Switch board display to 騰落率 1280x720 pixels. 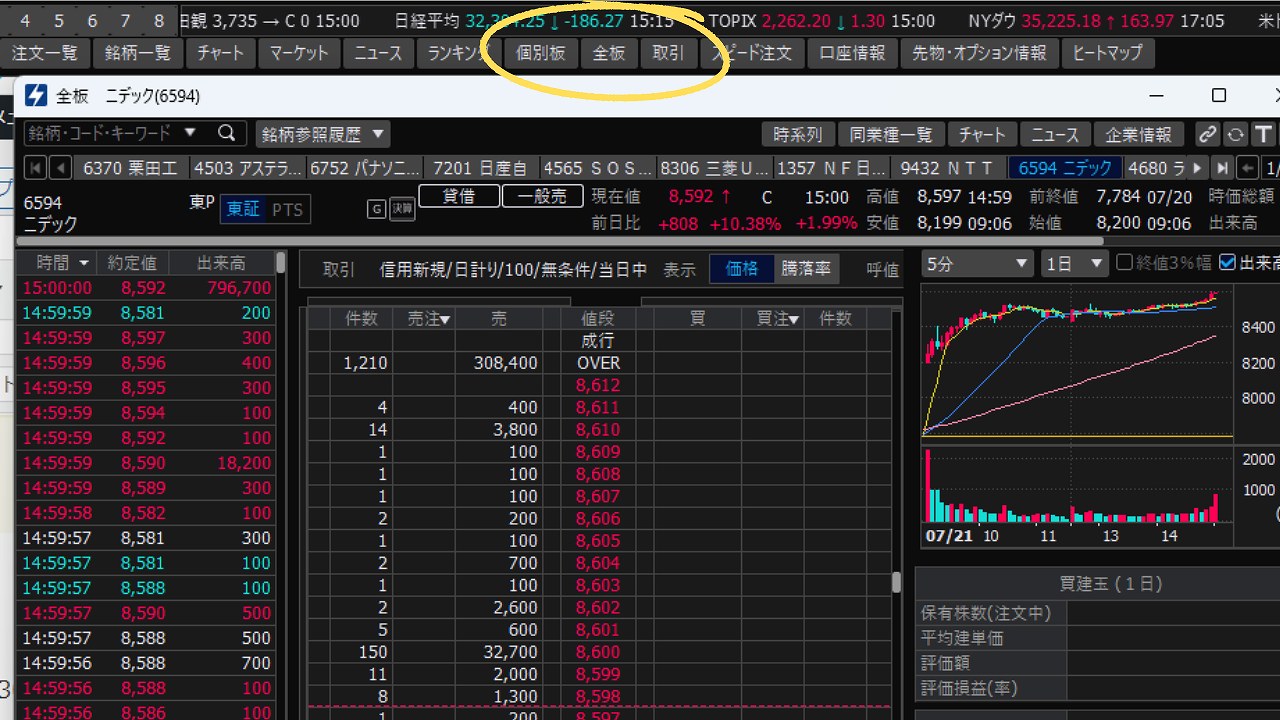click(807, 268)
